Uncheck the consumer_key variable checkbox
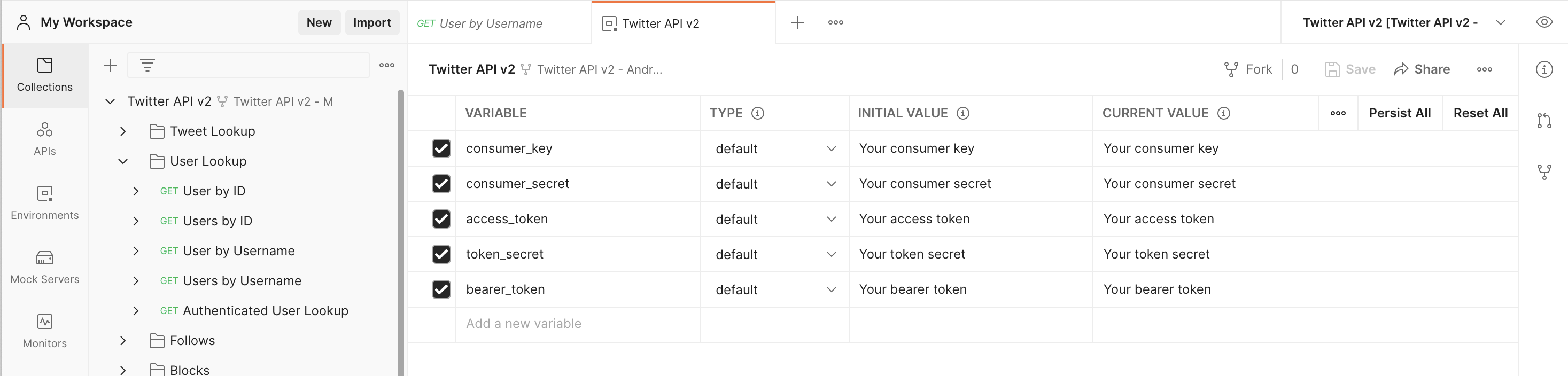1568x376 pixels. pos(441,148)
